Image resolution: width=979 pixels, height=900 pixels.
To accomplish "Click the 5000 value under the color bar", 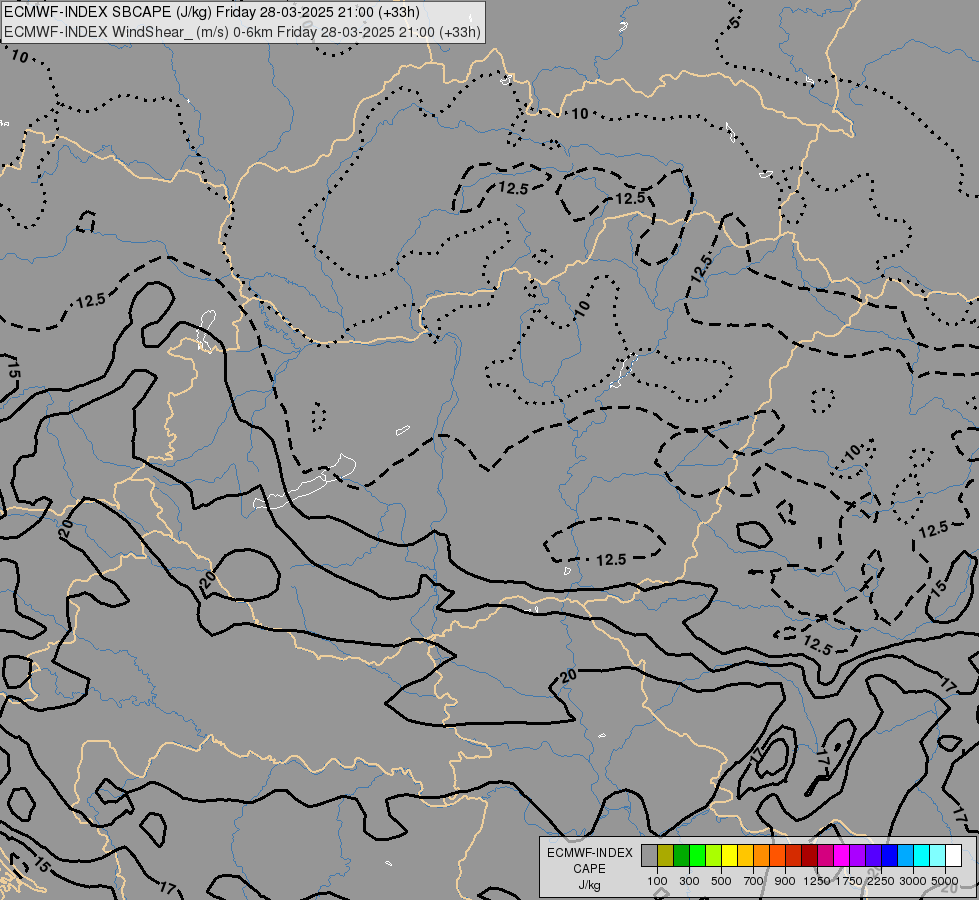I will click(945, 881).
